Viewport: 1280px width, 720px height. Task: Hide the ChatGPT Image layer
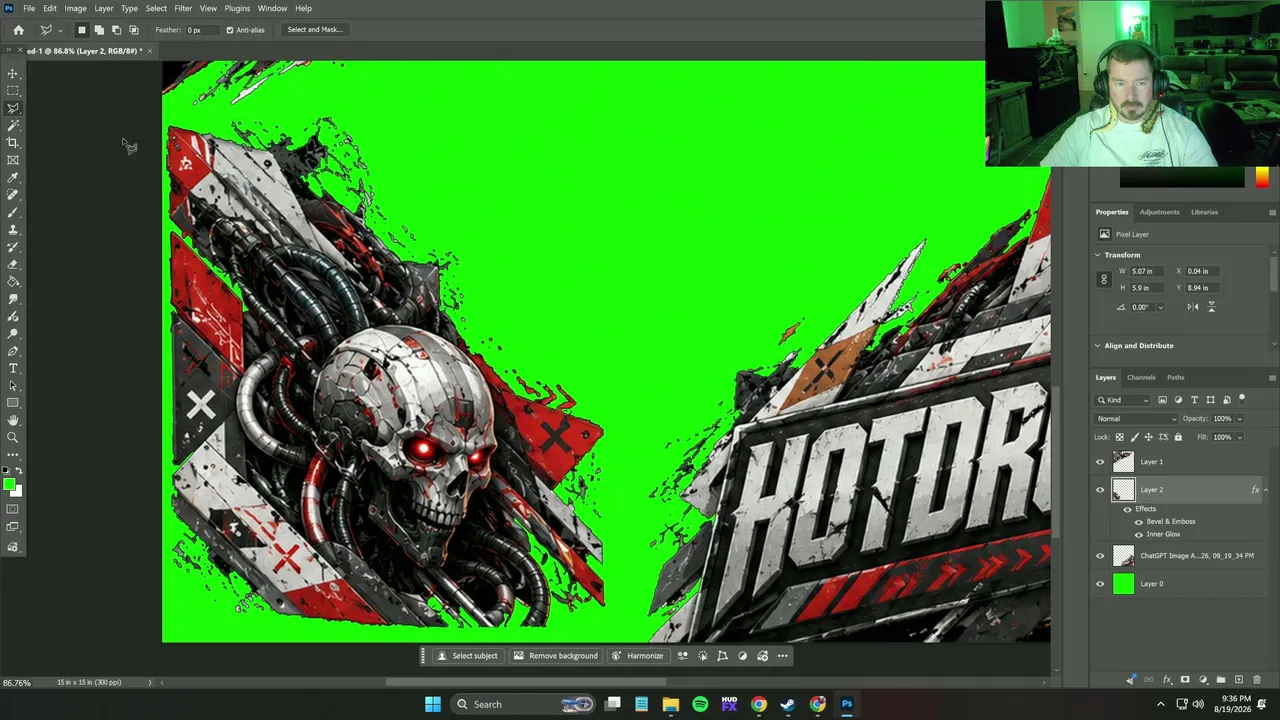(x=1100, y=556)
